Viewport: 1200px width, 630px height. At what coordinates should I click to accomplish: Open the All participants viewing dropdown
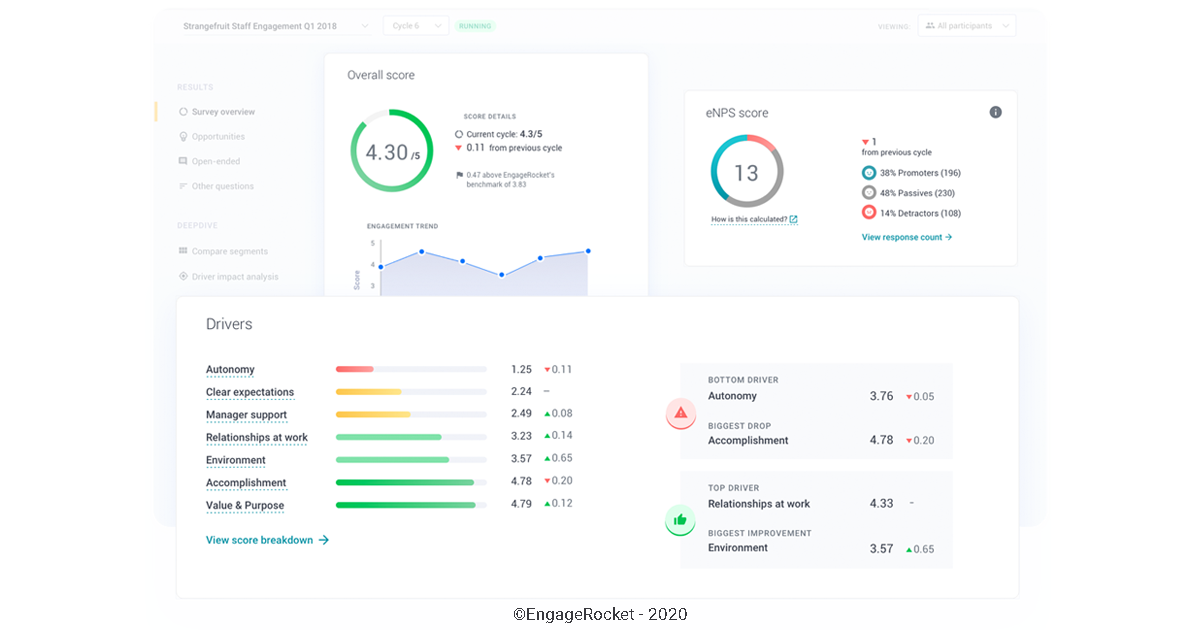966,25
